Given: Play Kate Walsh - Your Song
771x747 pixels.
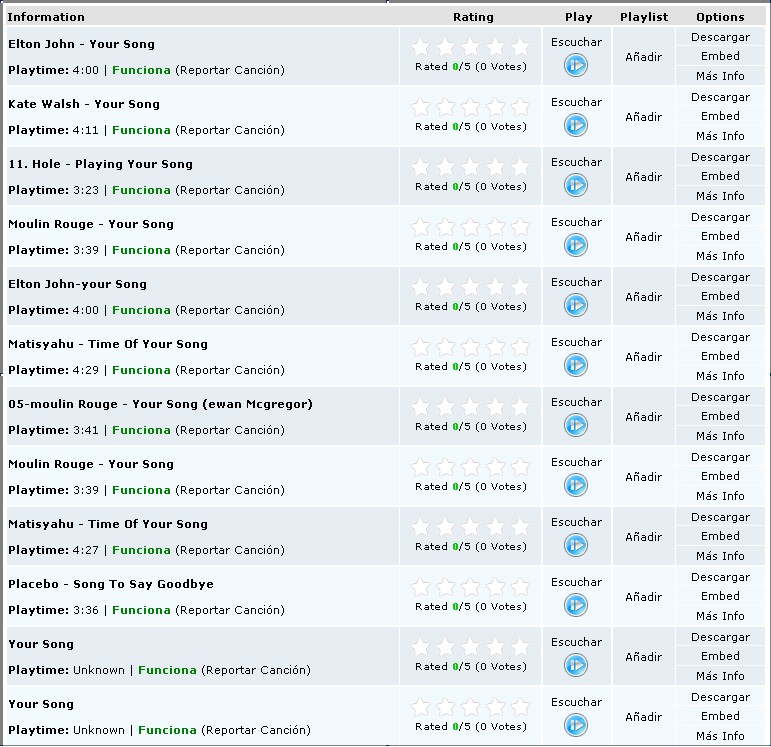Looking at the screenshot, I should pyautogui.click(x=576, y=125).
